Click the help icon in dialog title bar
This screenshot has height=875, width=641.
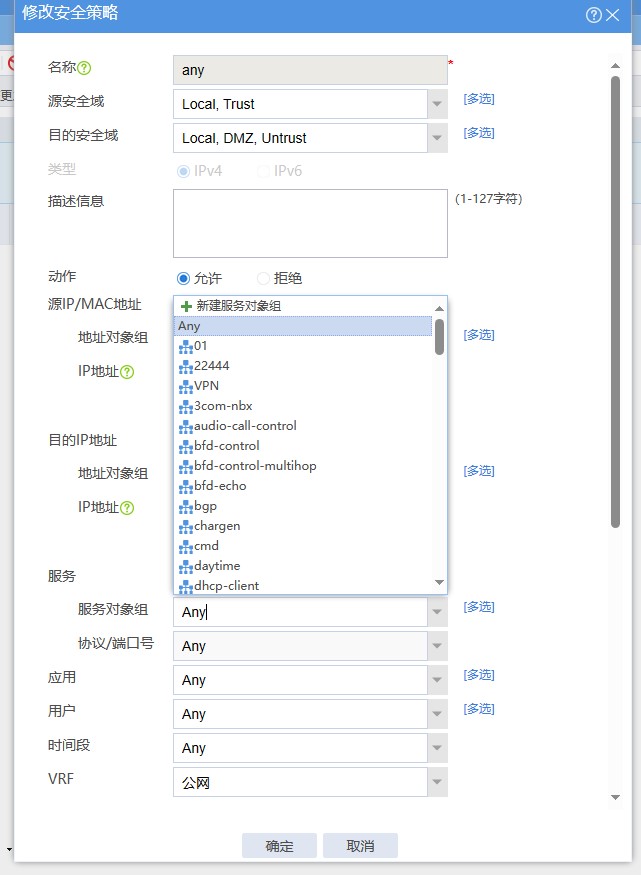[x=594, y=15]
